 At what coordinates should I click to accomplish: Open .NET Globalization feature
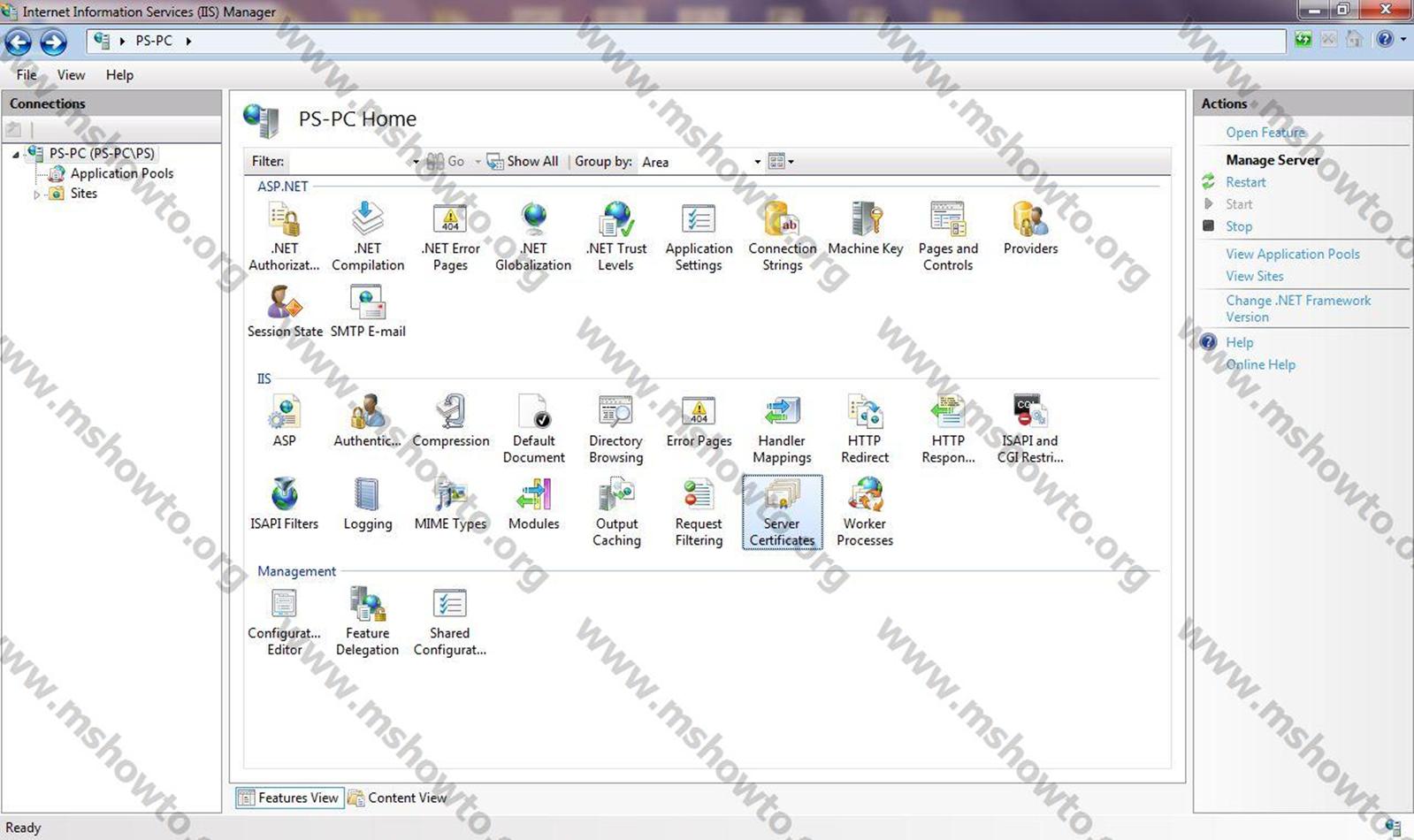point(533,235)
